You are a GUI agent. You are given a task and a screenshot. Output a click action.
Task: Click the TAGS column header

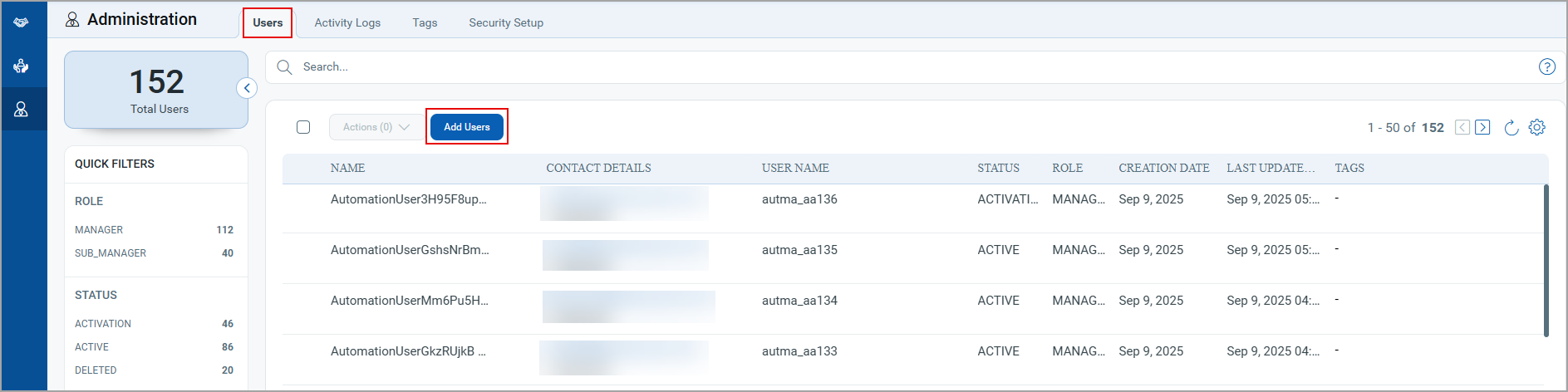pyautogui.click(x=1349, y=168)
